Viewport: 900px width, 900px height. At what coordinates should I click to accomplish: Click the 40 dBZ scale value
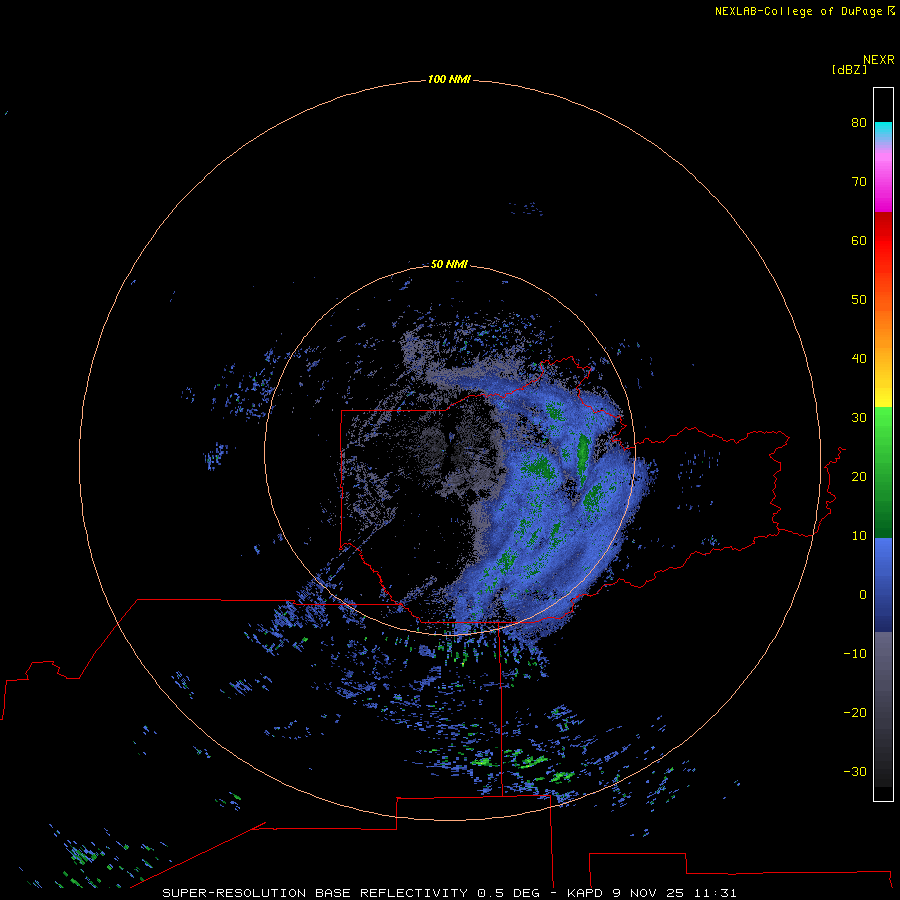tap(859, 359)
